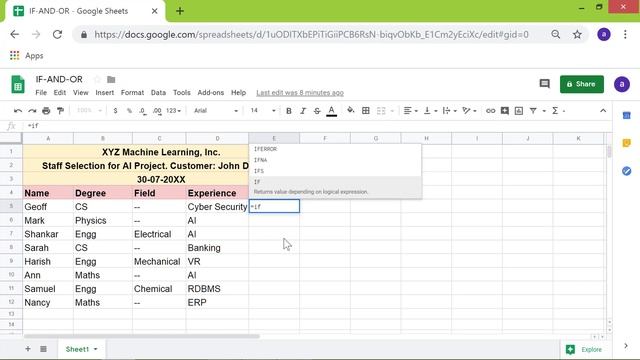Open text wrapping dropdown

pyautogui.click(x=449, y=111)
